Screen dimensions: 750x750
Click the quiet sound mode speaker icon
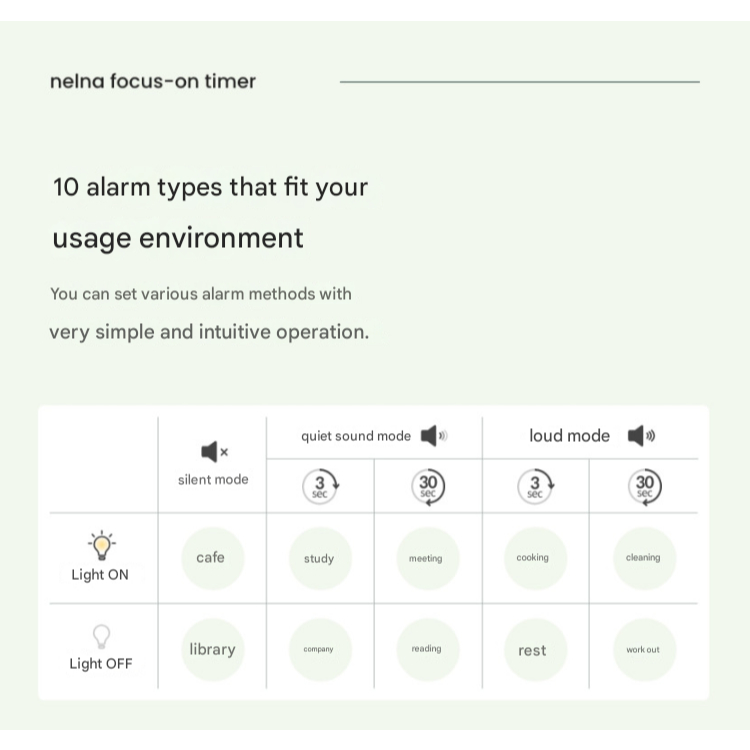(x=433, y=436)
